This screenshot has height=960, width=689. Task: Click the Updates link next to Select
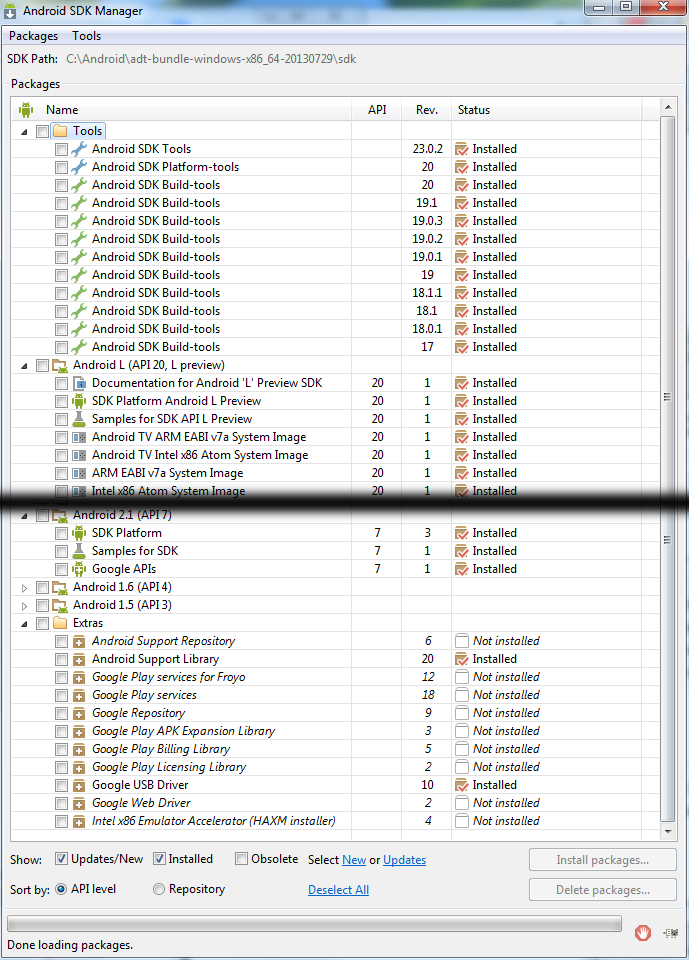(x=404, y=860)
